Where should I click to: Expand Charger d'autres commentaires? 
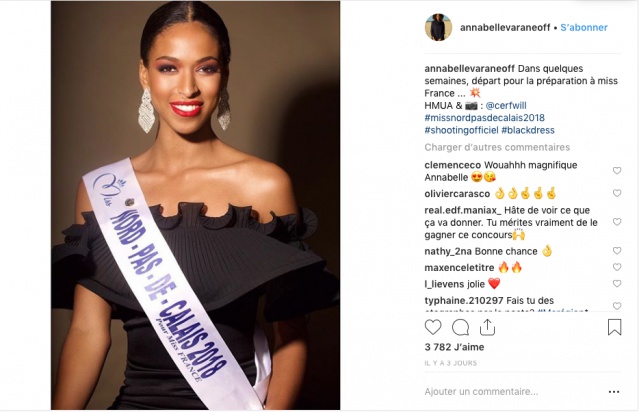coord(497,147)
